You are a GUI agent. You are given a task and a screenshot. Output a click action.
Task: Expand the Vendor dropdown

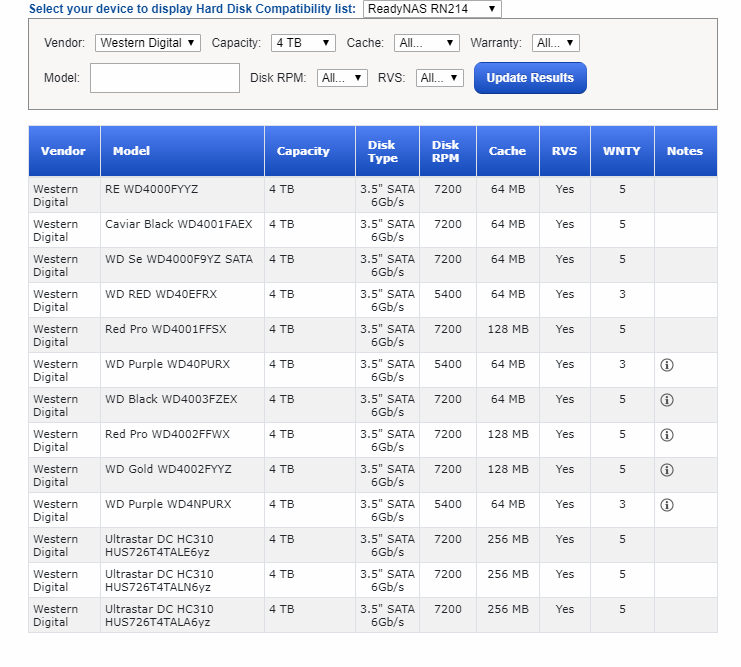pyautogui.click(x=148, y=43)
